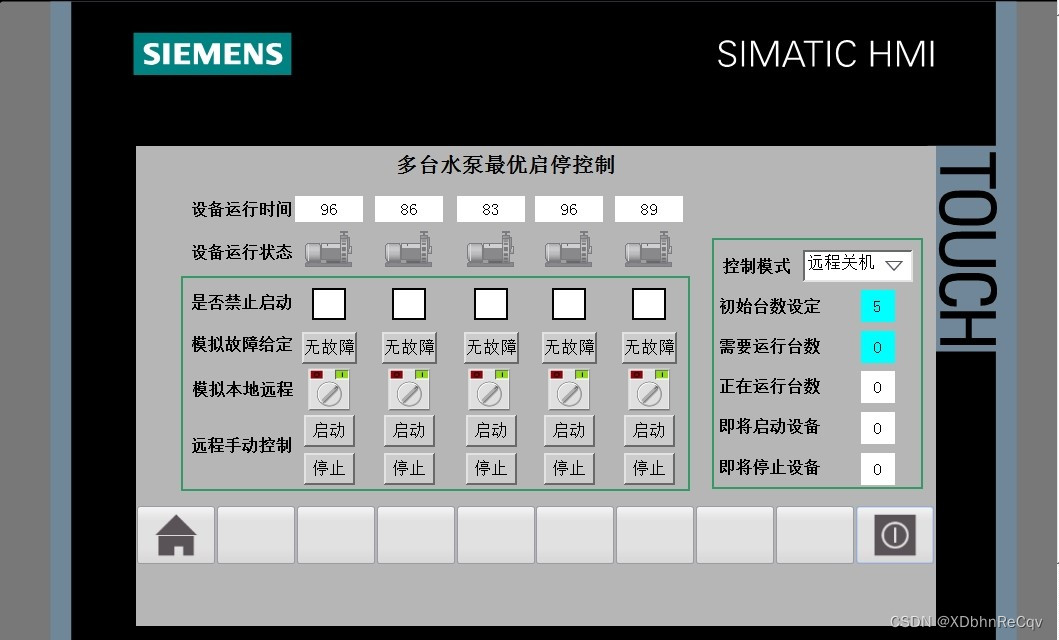This screenshot has width=1059, height=640.
Task: Click pump 2 status icon under runtime 86
Action: [409, 249]
